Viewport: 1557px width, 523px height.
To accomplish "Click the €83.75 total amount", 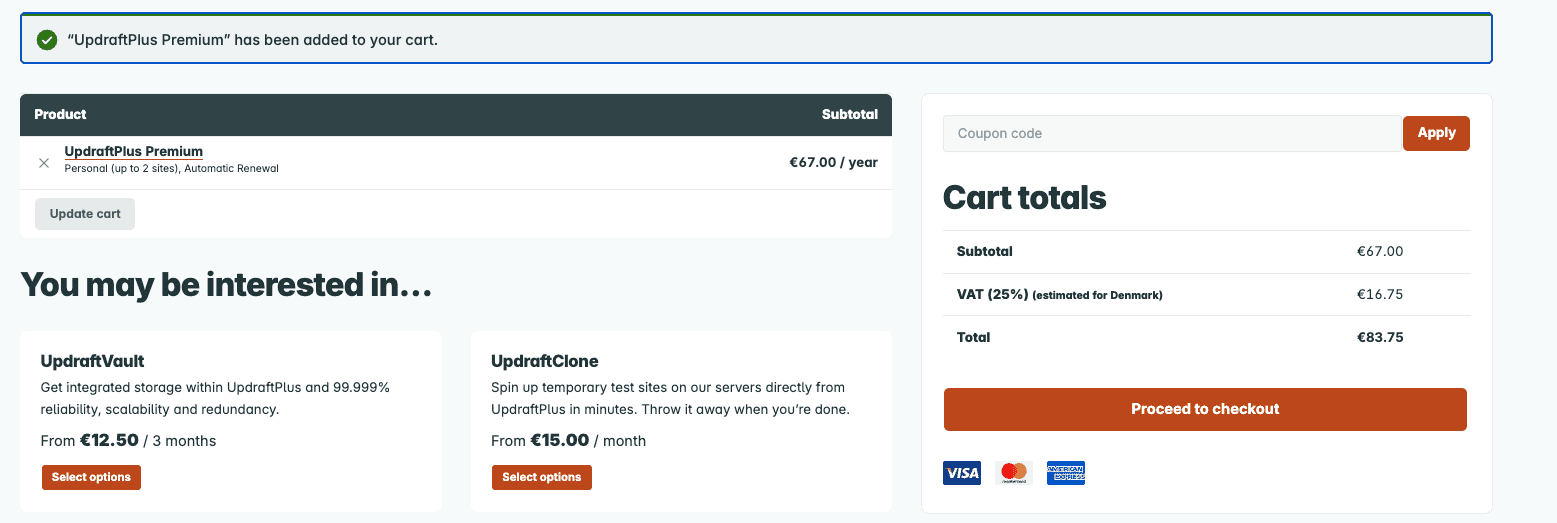I will tap(1380, 338).
